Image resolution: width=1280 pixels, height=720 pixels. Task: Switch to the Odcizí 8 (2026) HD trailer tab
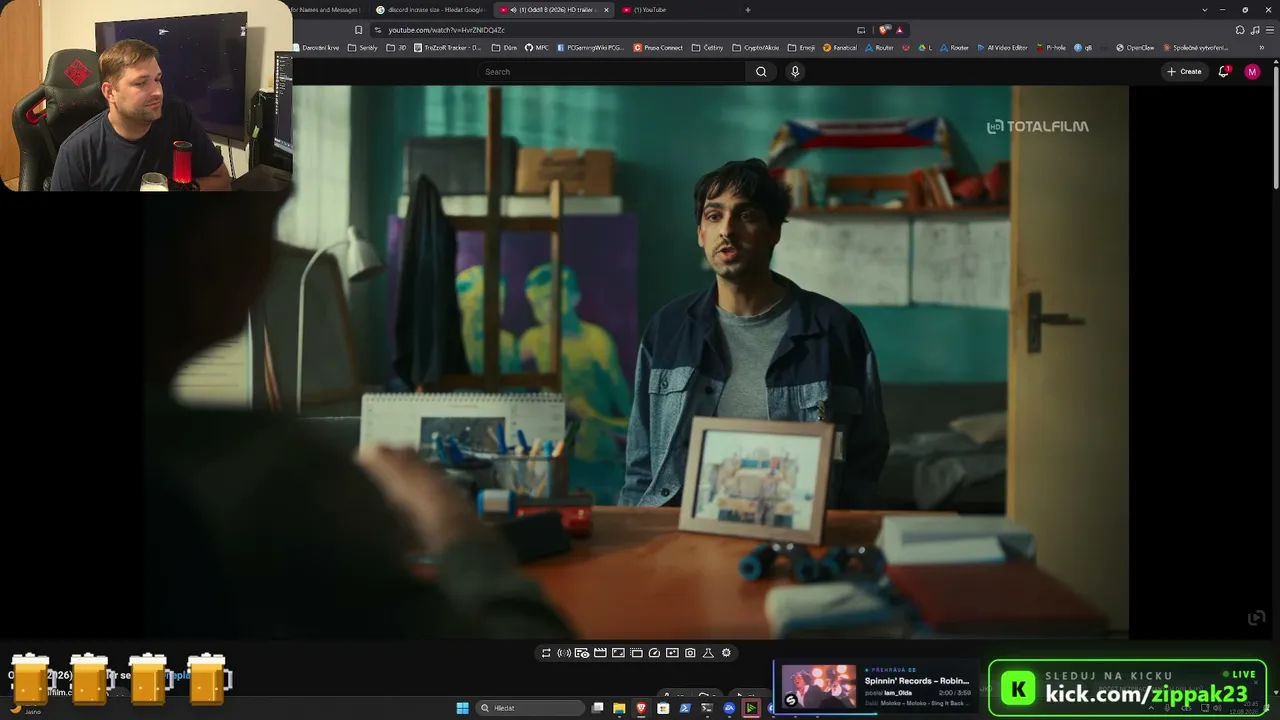tap(555, 10)
